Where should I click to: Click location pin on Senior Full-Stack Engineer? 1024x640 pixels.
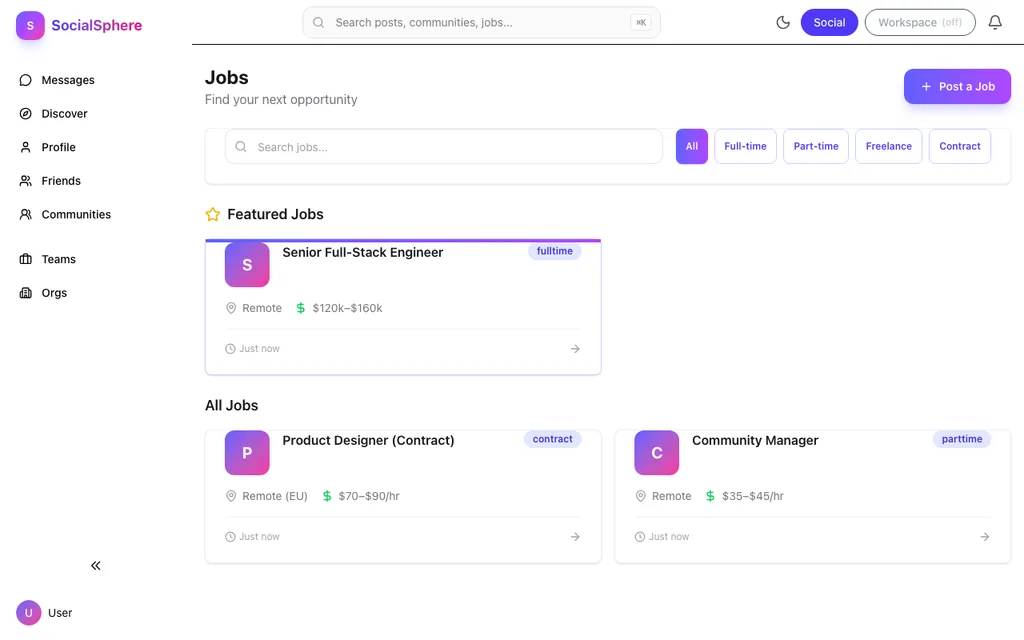point(231,308)
